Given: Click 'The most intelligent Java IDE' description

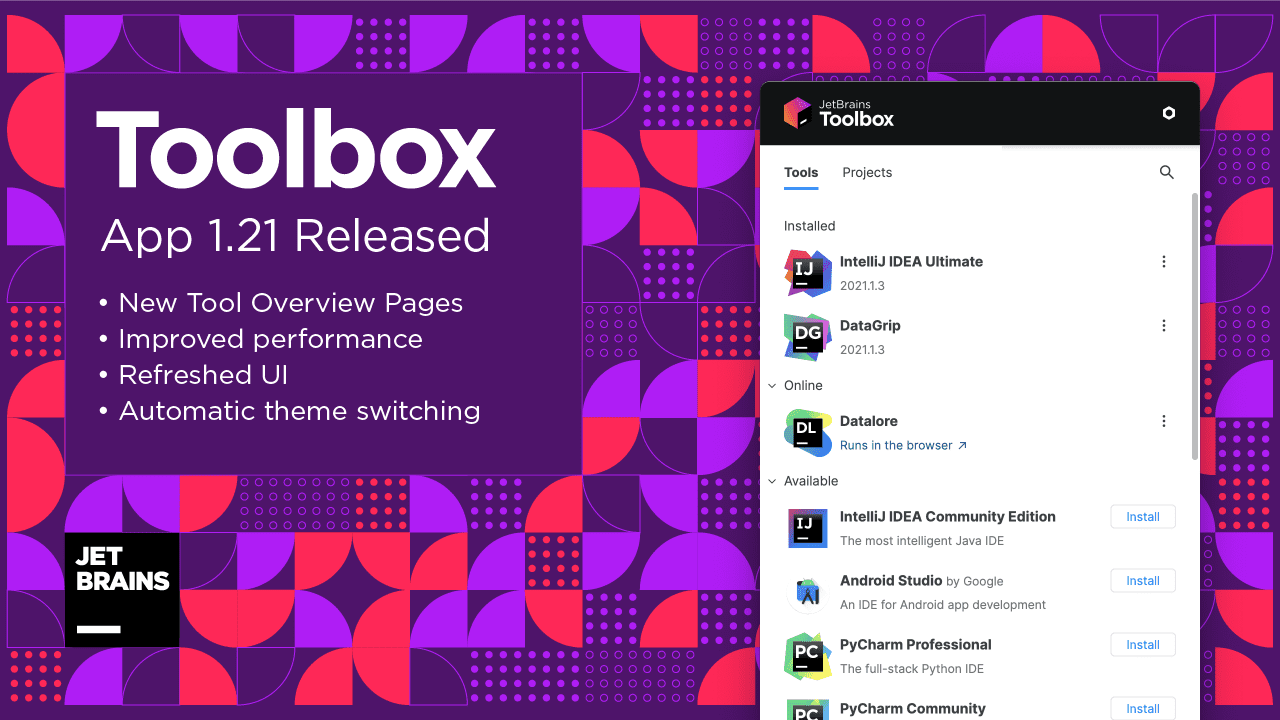Looking at the screenshot, I should (x=922, y=541).
